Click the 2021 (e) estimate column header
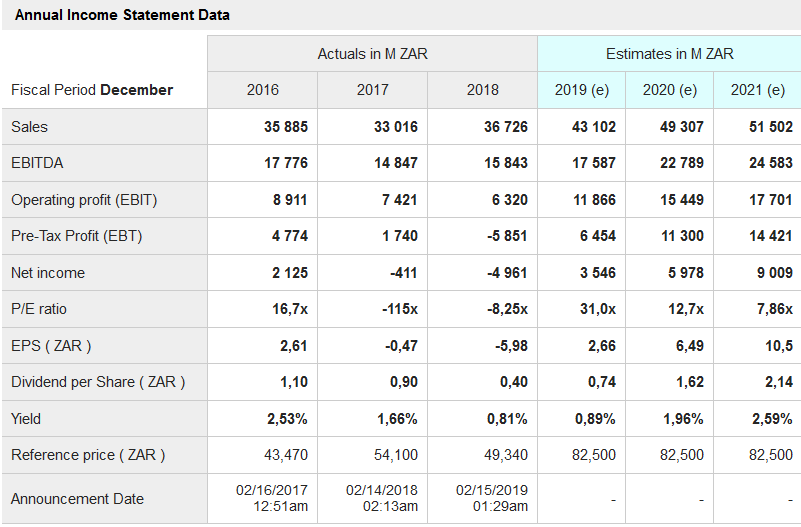Viewport: 801px width, 527px height. pyautogui.click(x=758, y=90)
